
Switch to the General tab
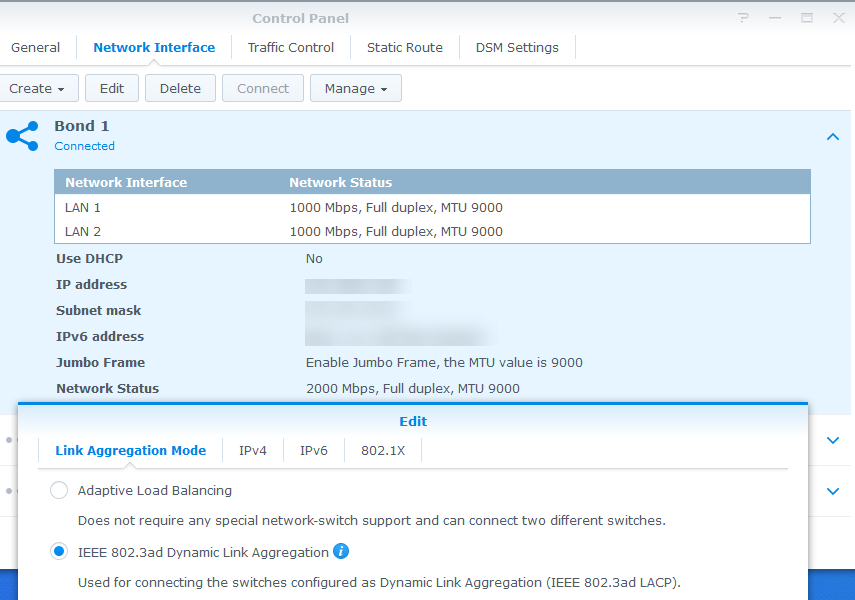click(x=36, y=47)
